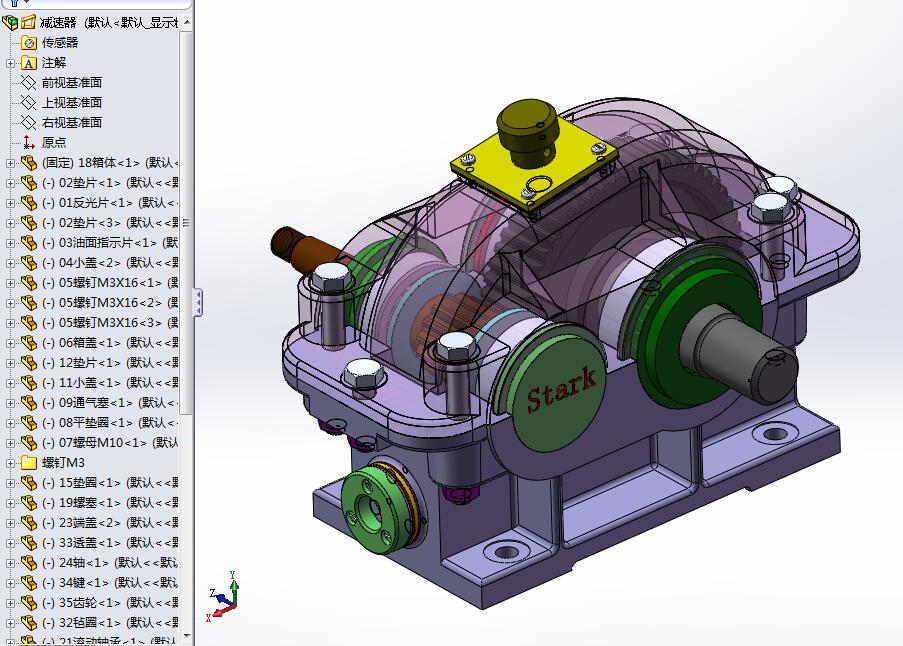Viewport: 903px width, 646px height.
Task: Click the panel collapse handle on the divider
Action: coord(197,302)
